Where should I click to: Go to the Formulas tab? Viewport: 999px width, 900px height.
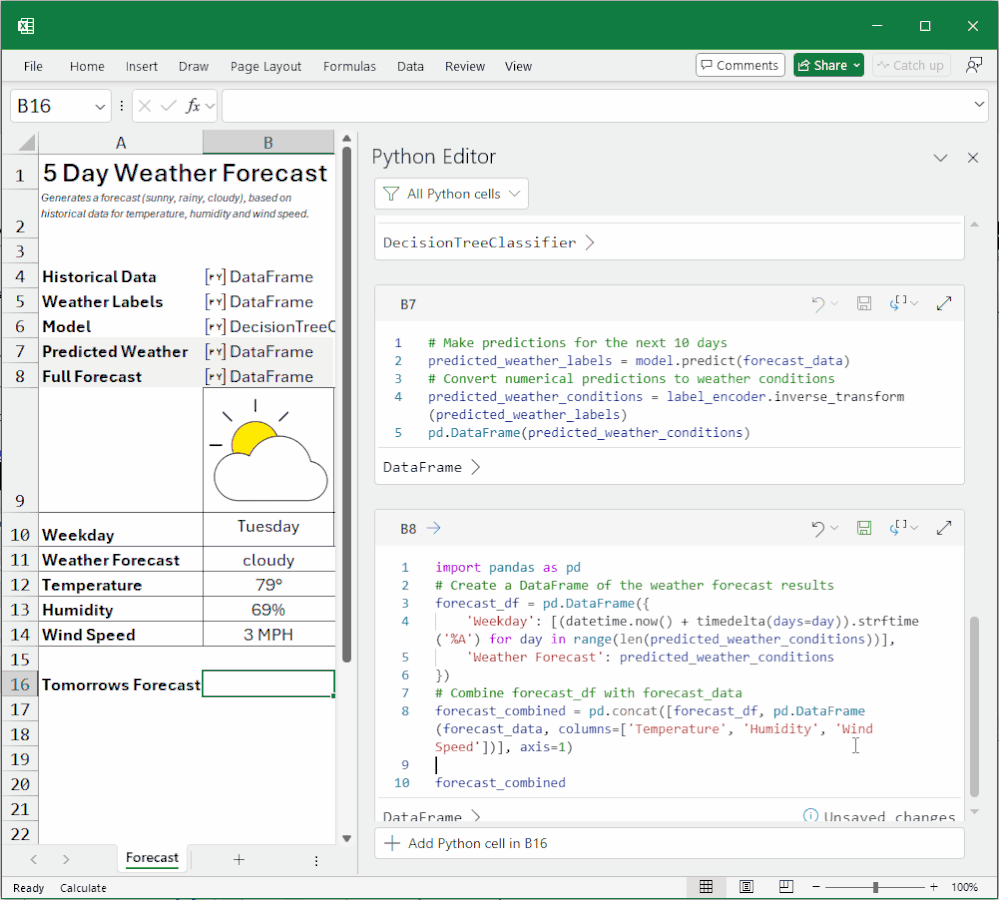point(349,66)
